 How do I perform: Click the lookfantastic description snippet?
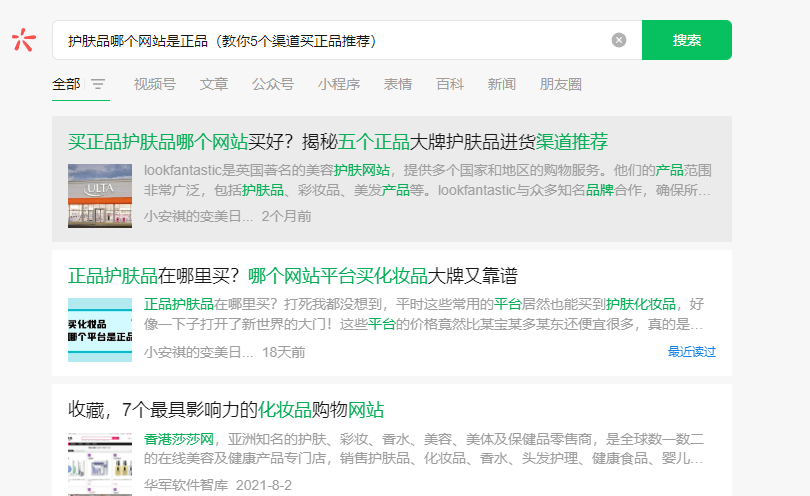click(427, 180)
